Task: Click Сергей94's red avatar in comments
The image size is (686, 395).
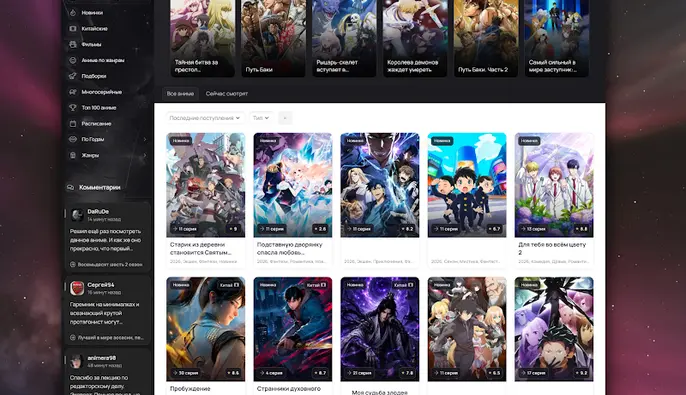Action: click(x=77, y=288)
